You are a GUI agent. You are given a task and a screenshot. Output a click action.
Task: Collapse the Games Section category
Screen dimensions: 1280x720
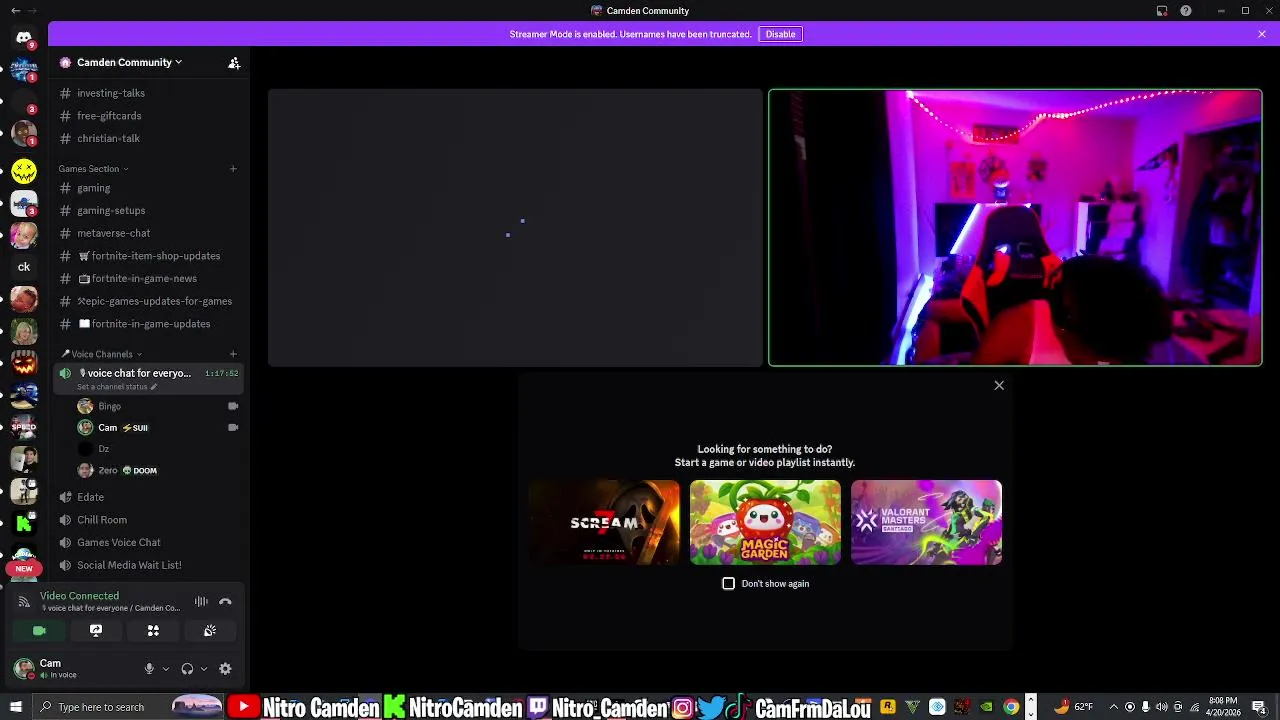point(93,169)
